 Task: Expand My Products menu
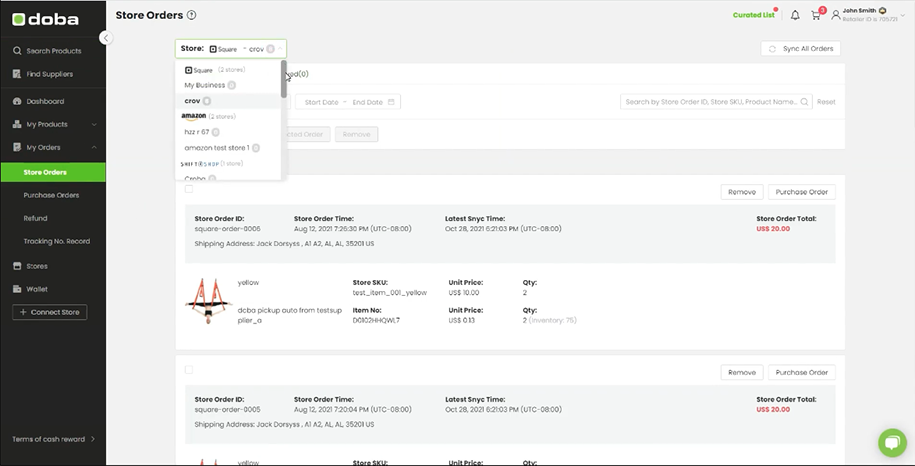tap(53, 124)
